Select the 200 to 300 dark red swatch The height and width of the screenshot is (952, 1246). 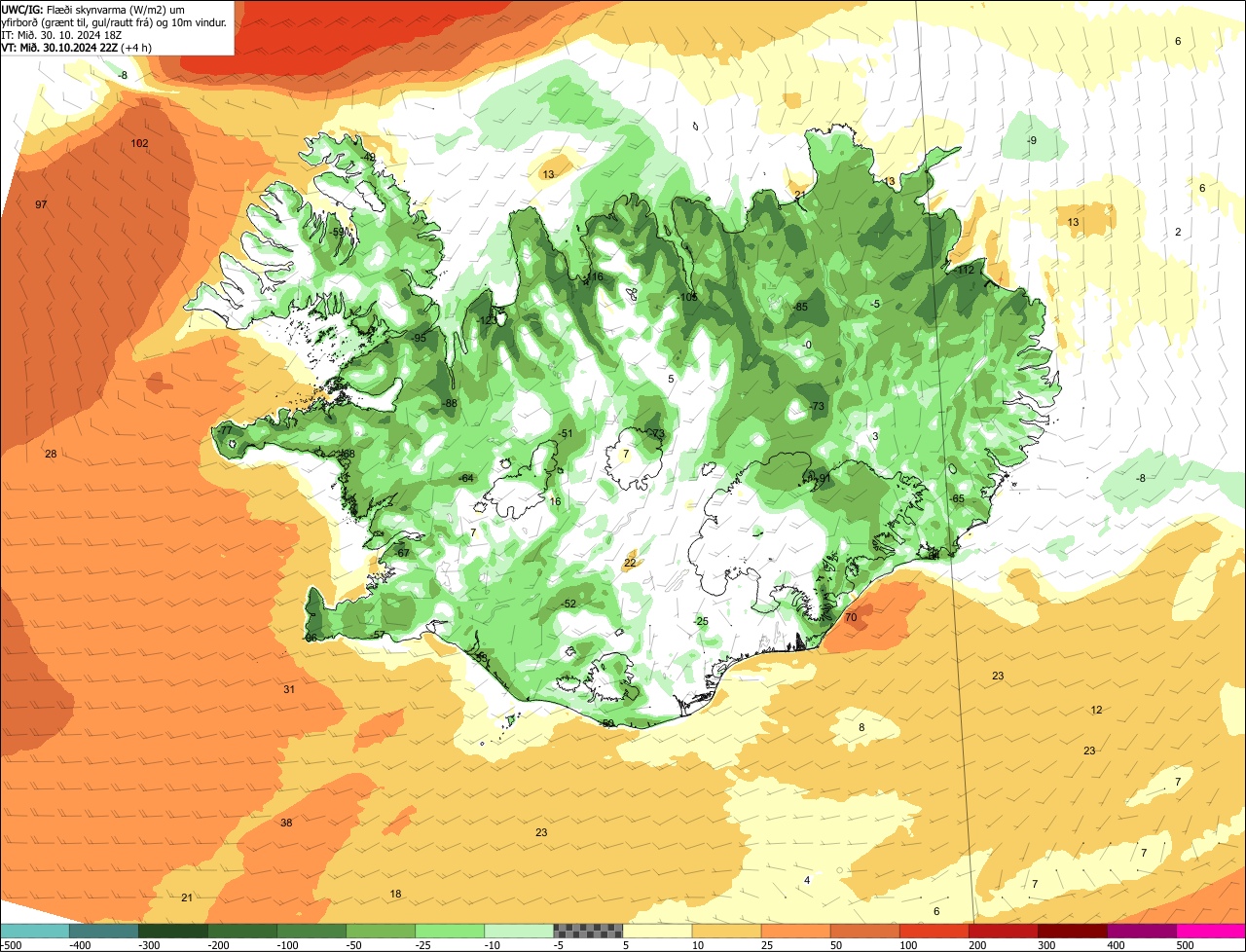(1003, 931)
